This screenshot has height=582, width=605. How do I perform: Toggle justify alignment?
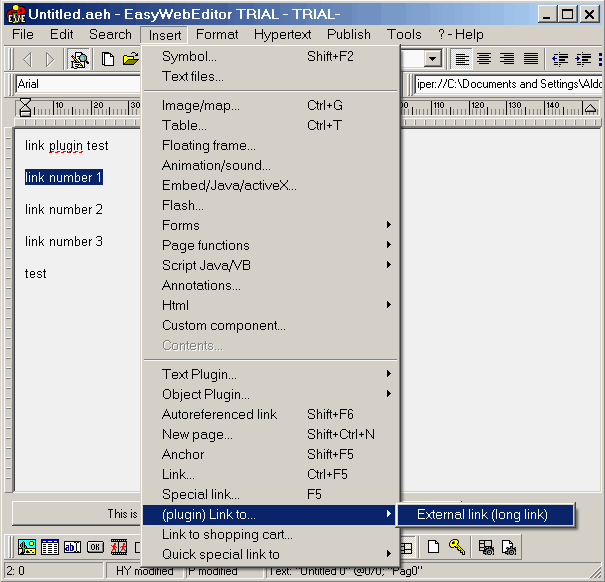click(531, 59)
